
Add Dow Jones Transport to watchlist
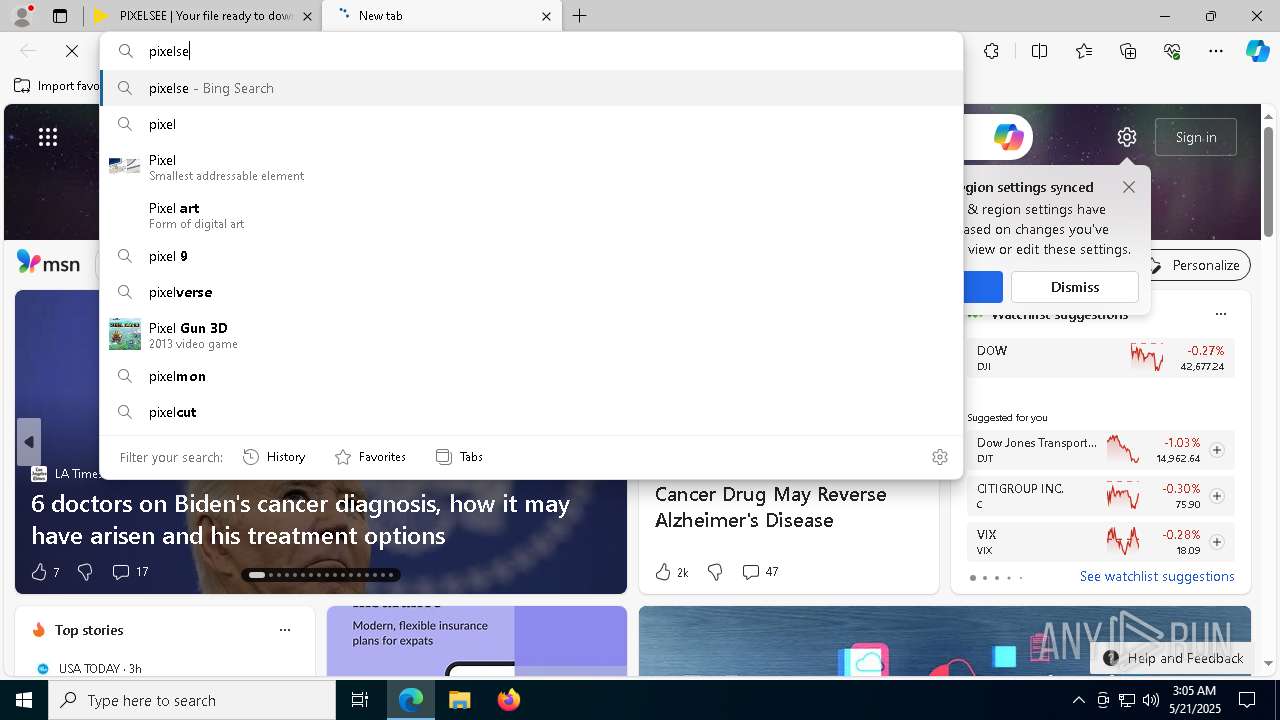pos(1217,450)
